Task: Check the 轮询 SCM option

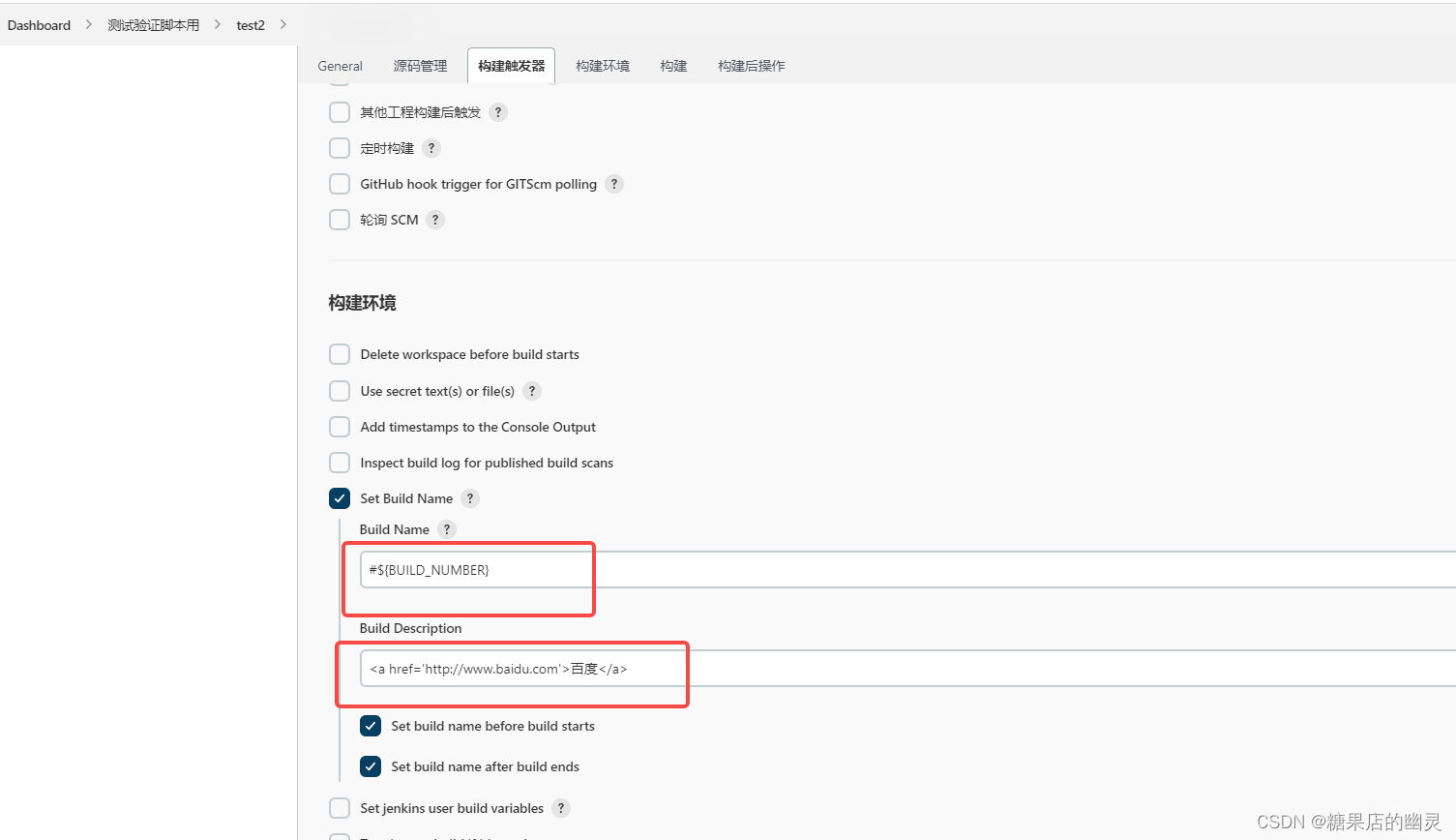Action: pyautogui.click(x=340, y=220)
